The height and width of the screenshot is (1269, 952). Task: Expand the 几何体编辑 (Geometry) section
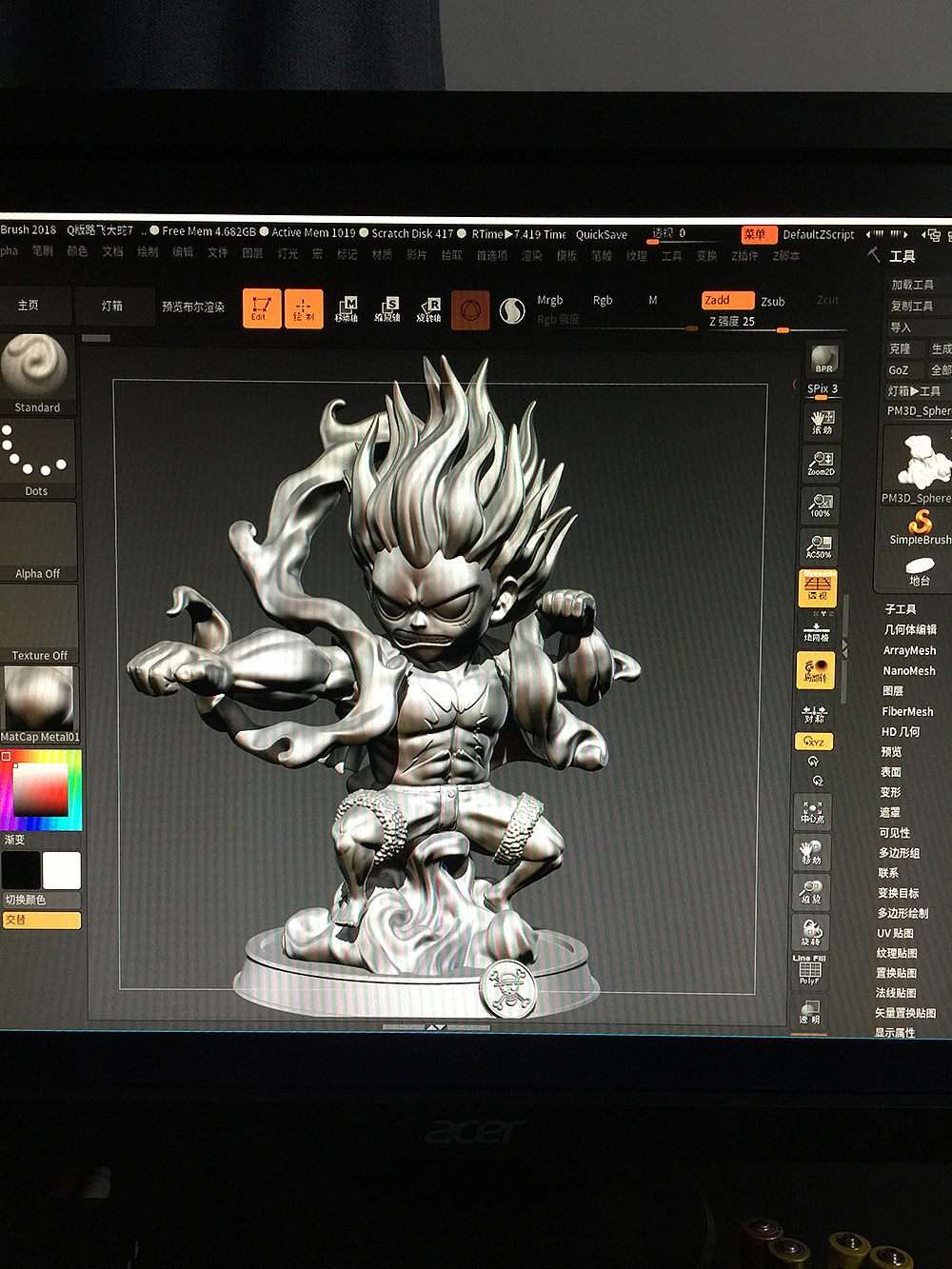[910, 629]
